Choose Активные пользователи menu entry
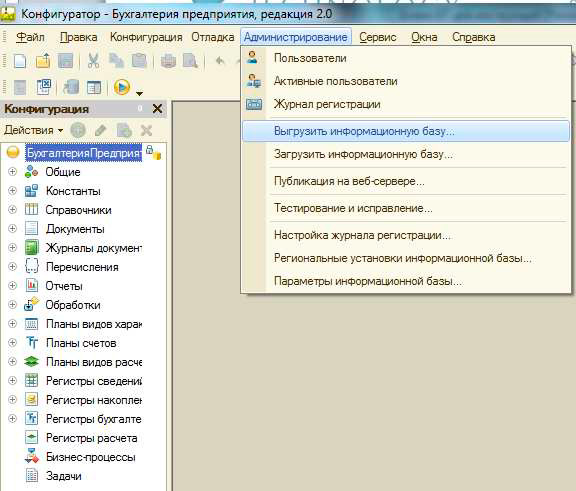Viewport: 576px width, 491px height. (406, 81)
